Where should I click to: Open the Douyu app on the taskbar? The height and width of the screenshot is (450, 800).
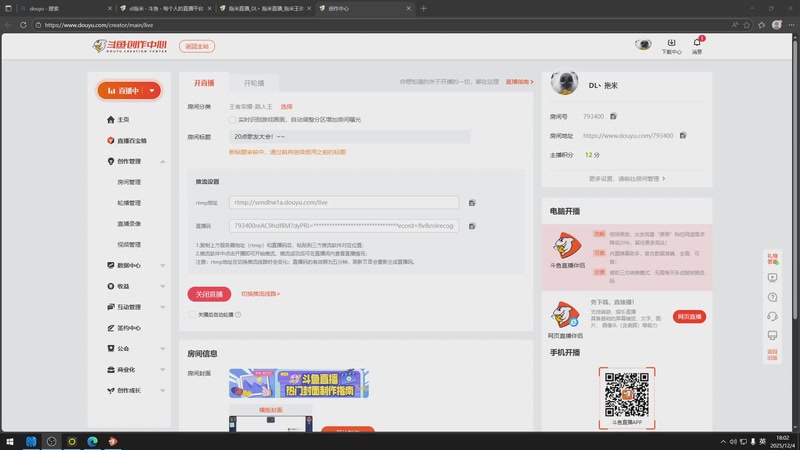[x=113, y=441]
